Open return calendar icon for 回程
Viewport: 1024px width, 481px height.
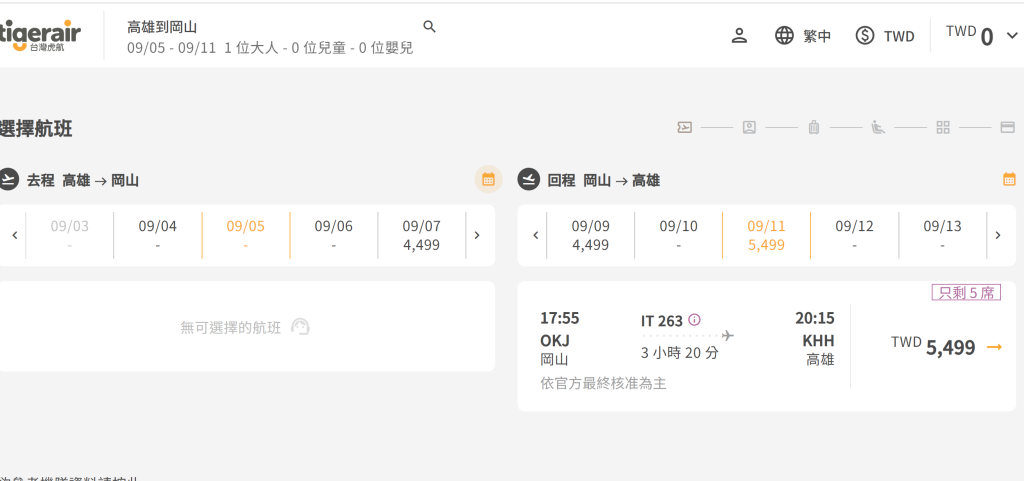click(1009, 179)
